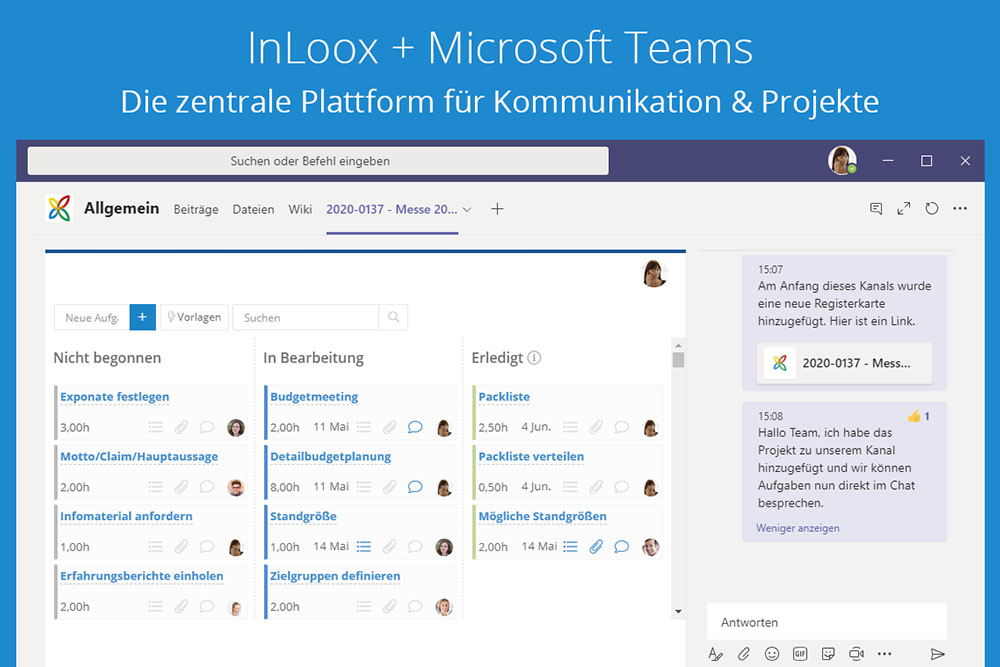This screenshot has width=1000, height=667.
Task: Open user profile avatar in title bar
Action: click(842, 160)
